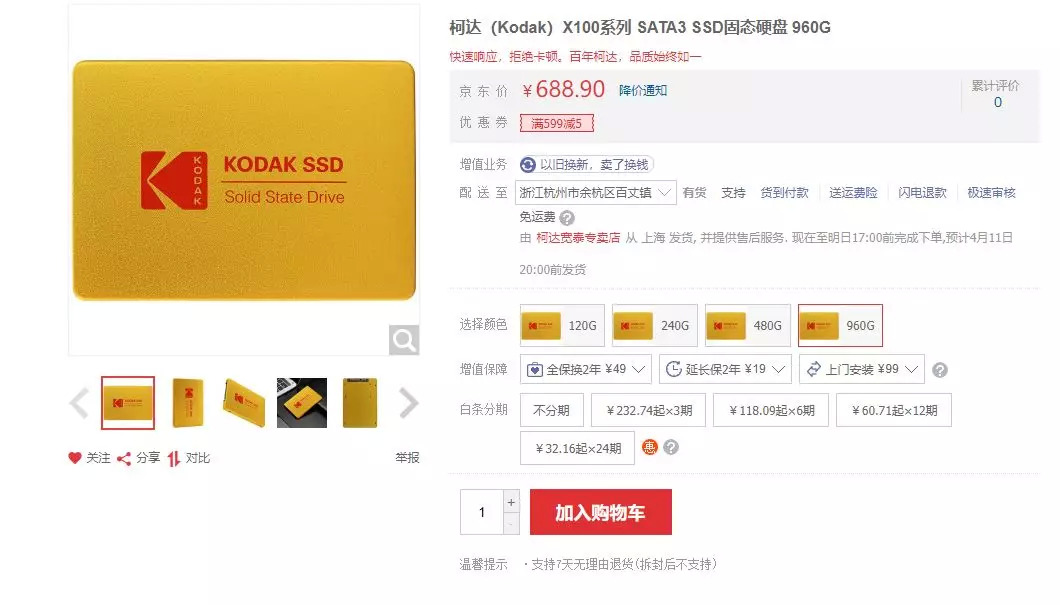This screenshot has width=1060, height=605.
Task: Show next thumbnails with right arrow
Action: [408, 404]
